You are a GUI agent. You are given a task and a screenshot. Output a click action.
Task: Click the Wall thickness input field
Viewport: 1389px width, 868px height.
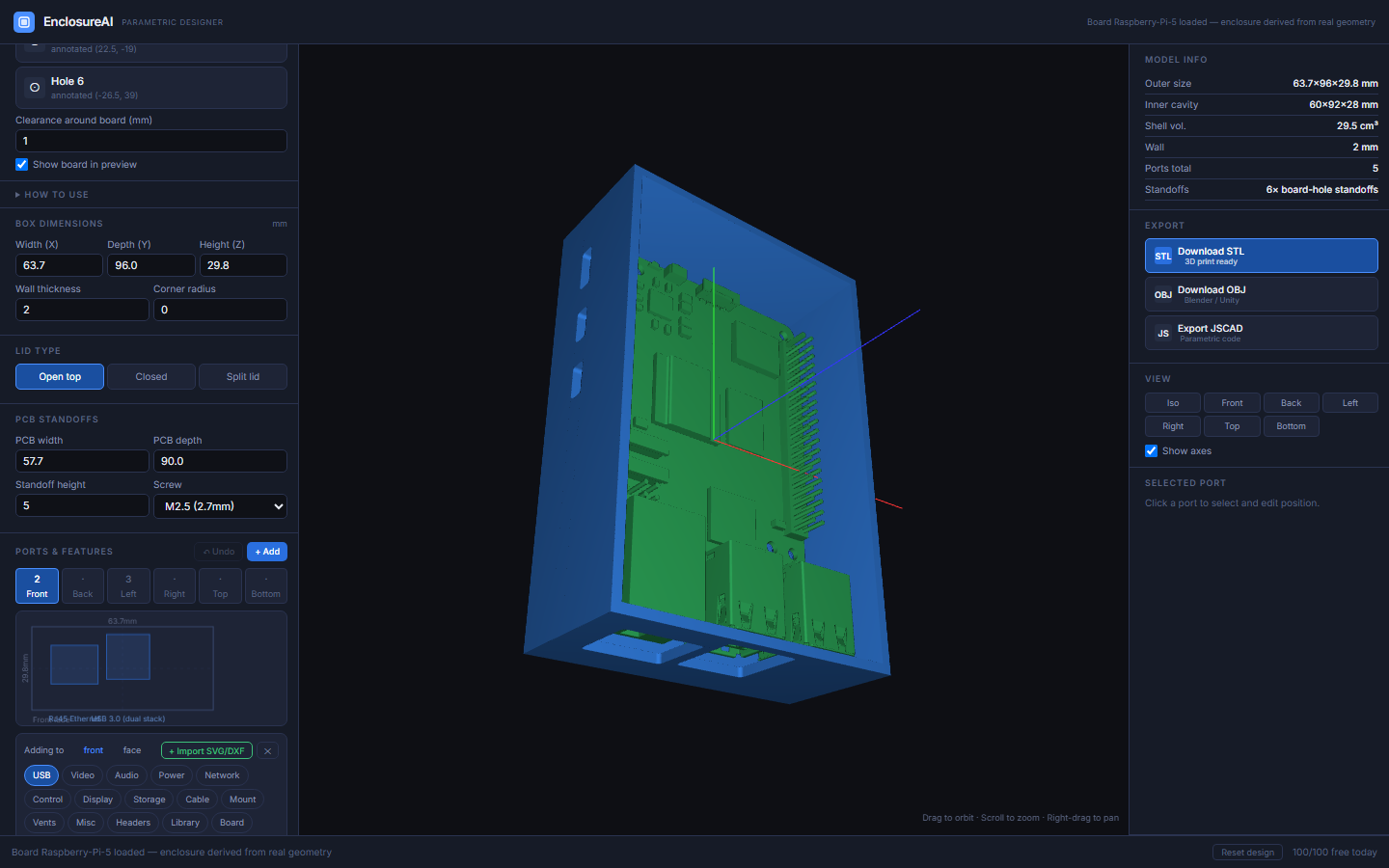(x=82, y=310)
